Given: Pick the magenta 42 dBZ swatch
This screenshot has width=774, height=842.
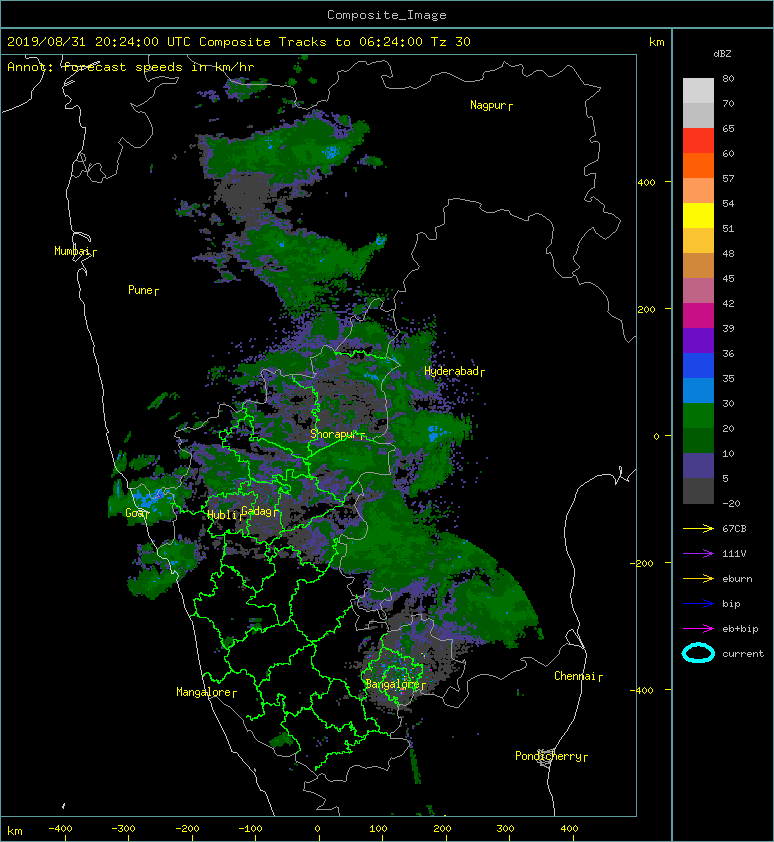Looking at the screenshot, I should click(x=698, y=315).
